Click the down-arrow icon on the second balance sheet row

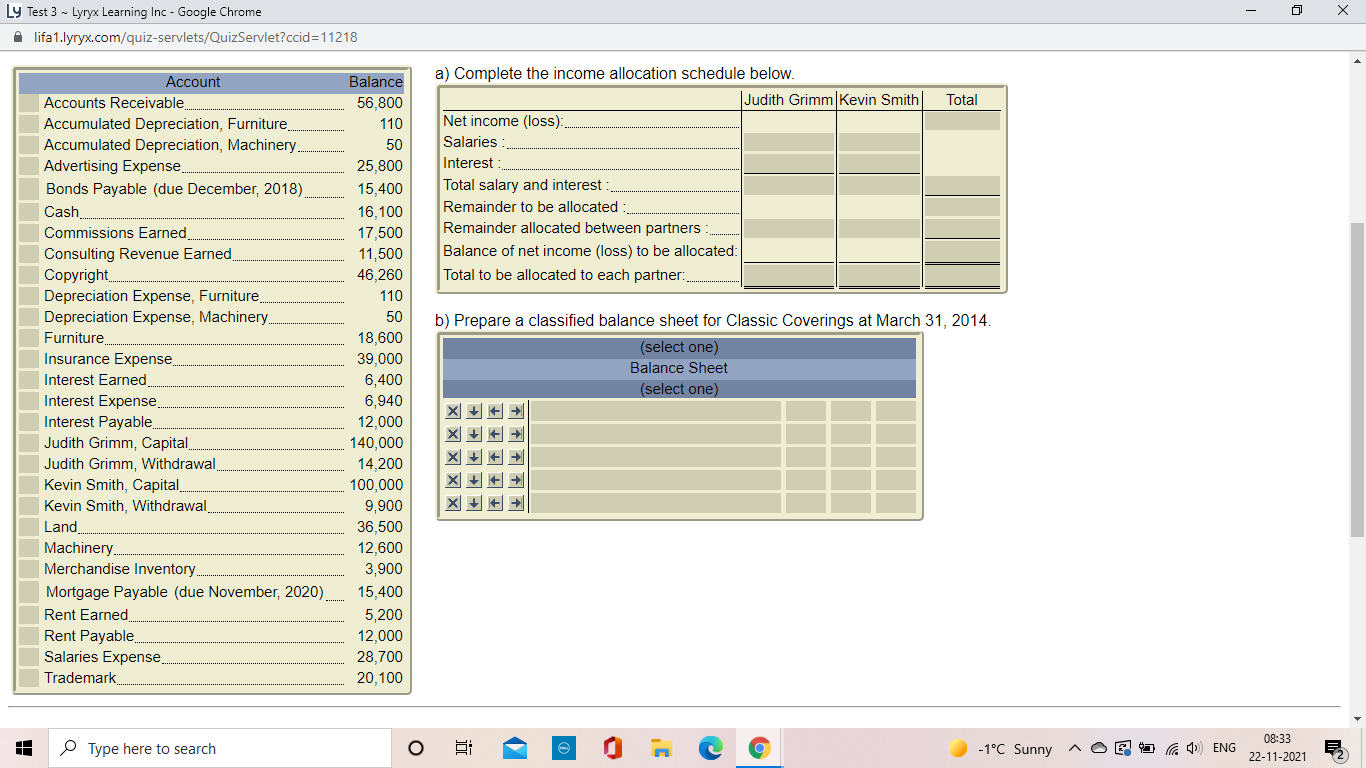473,433
